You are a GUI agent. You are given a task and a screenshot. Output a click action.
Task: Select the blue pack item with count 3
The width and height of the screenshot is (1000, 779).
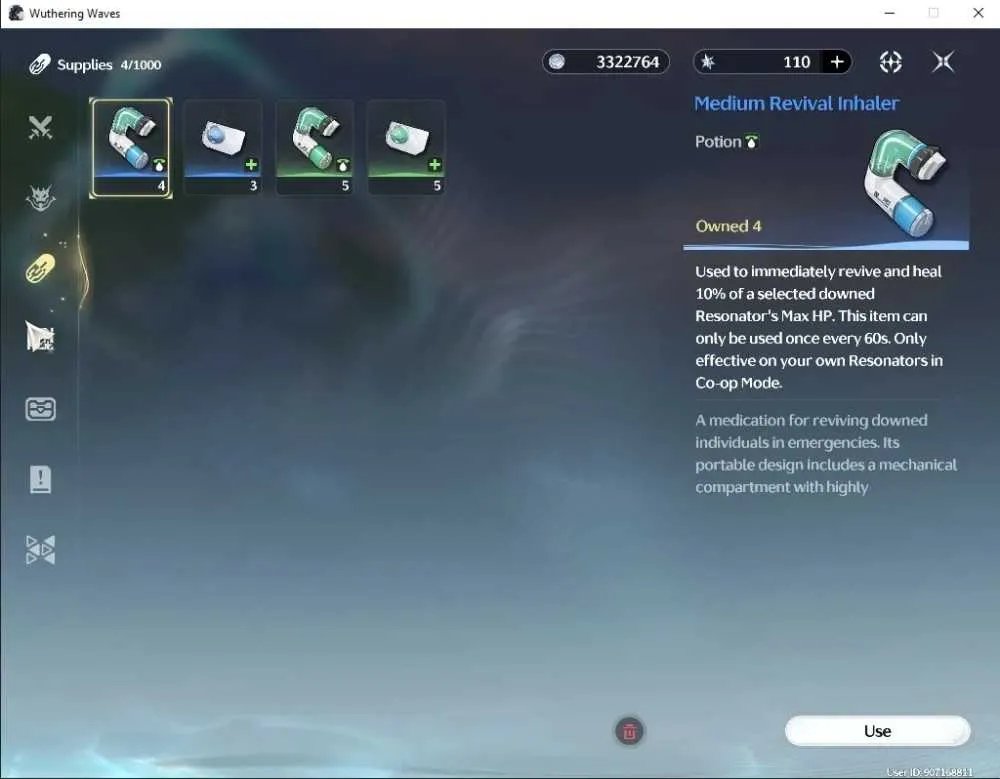[223, 147]
